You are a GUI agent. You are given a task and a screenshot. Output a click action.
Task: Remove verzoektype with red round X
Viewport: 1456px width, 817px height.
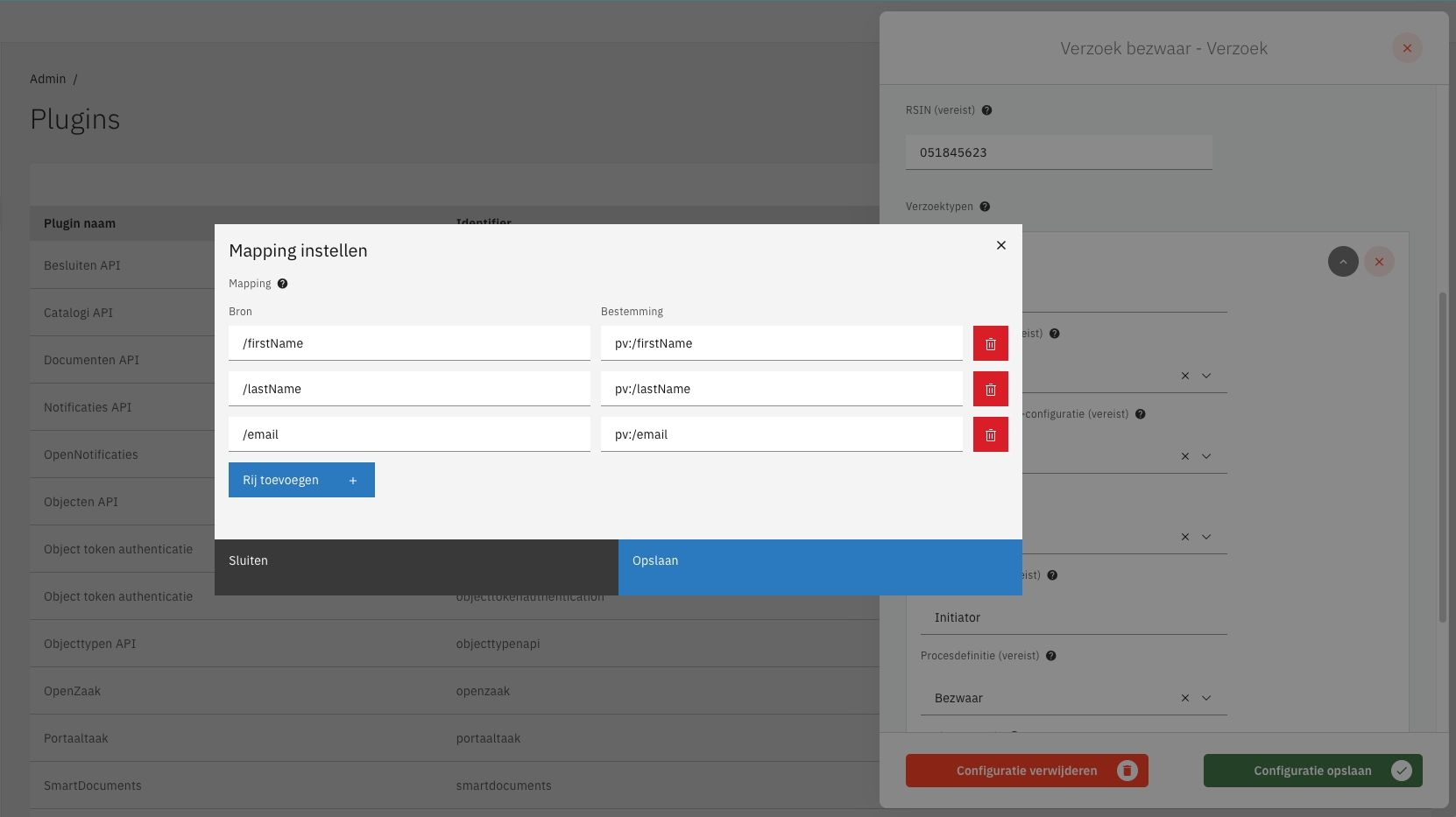point(1379,262)
